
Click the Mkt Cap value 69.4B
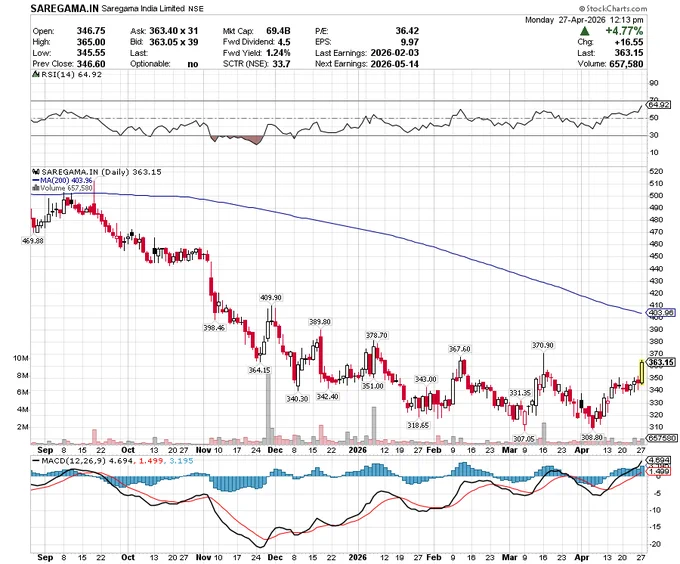[278, 31]
